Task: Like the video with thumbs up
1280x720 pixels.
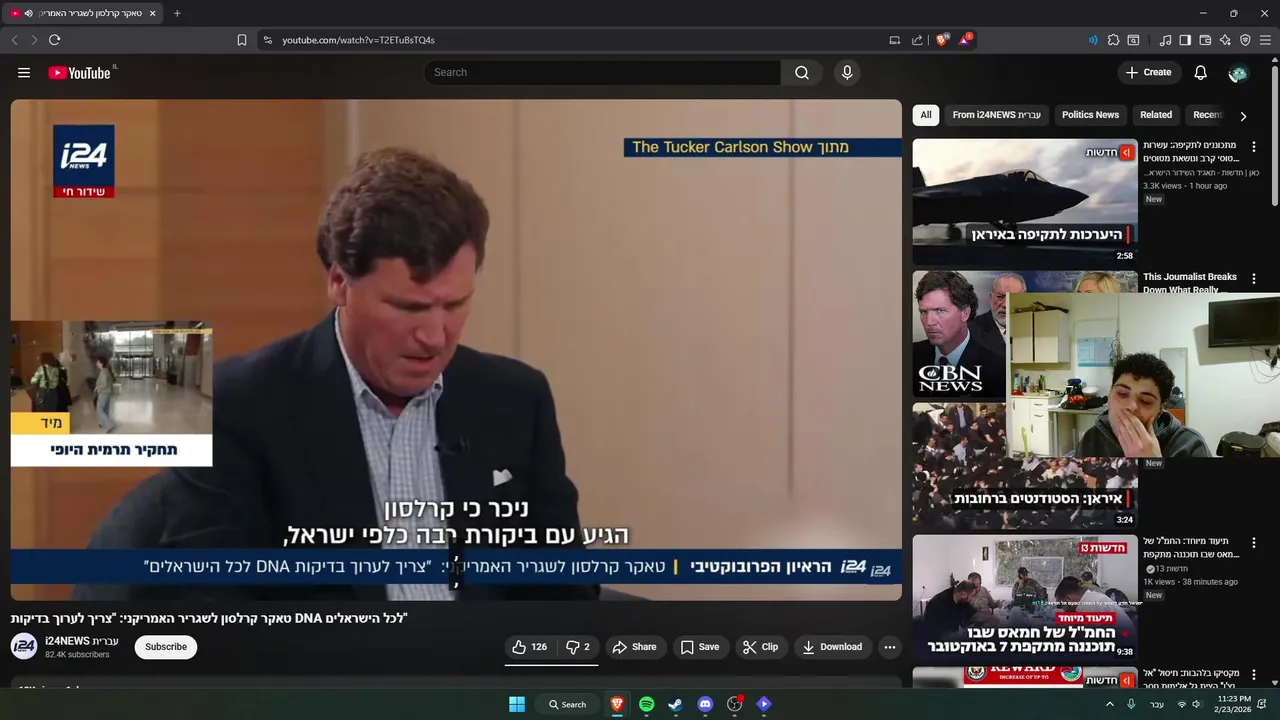Action: coord(530,647)
